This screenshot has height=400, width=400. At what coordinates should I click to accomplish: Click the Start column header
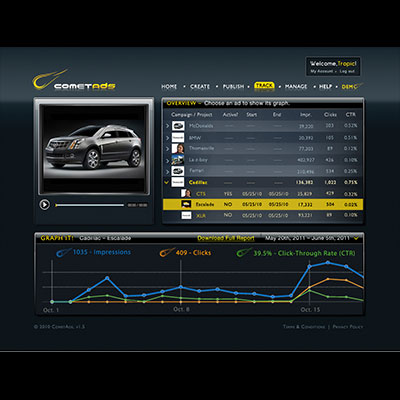251,115
